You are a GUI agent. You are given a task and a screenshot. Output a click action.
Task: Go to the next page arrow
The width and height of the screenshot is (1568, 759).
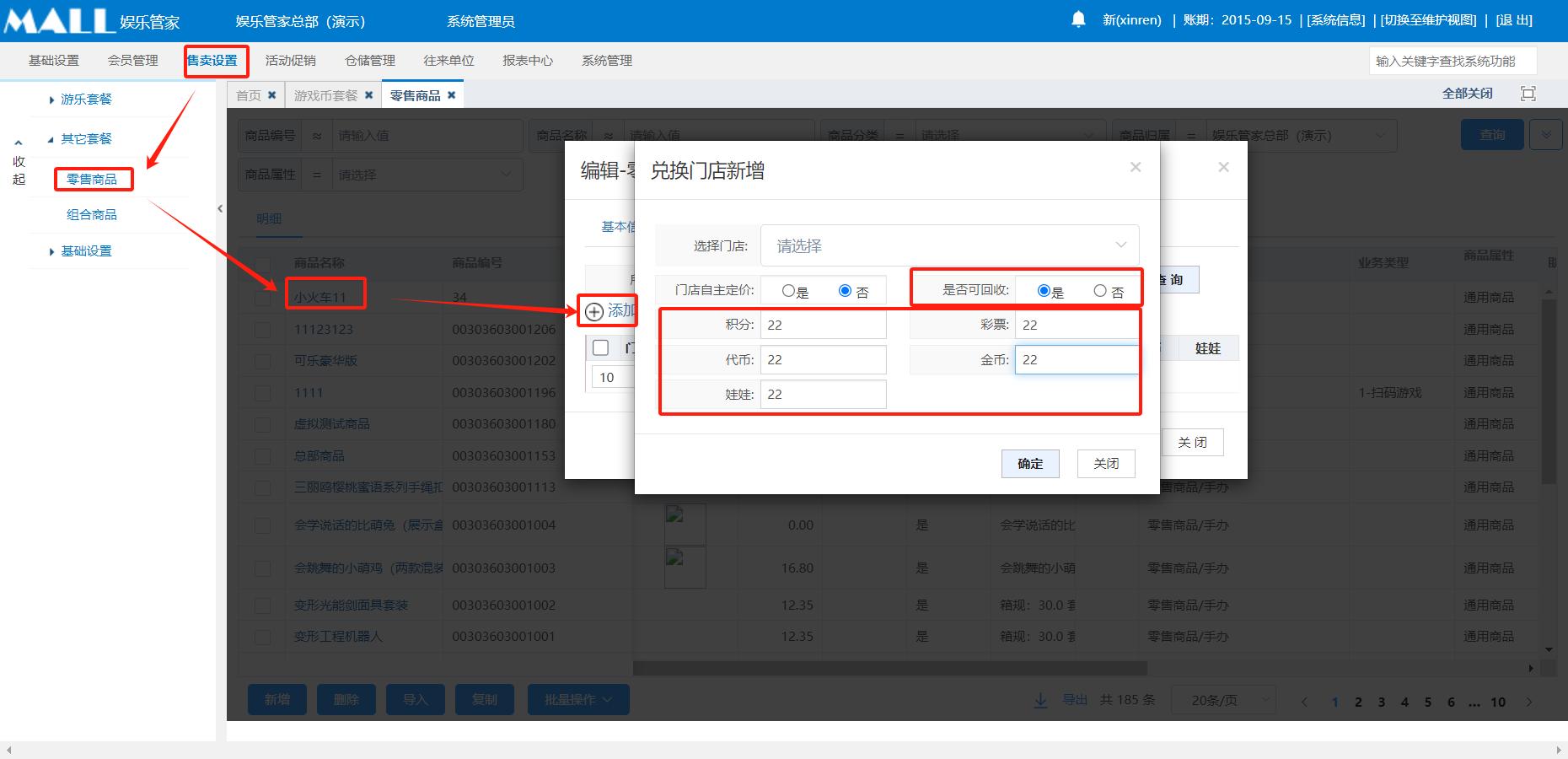(x=1529, y=702)
